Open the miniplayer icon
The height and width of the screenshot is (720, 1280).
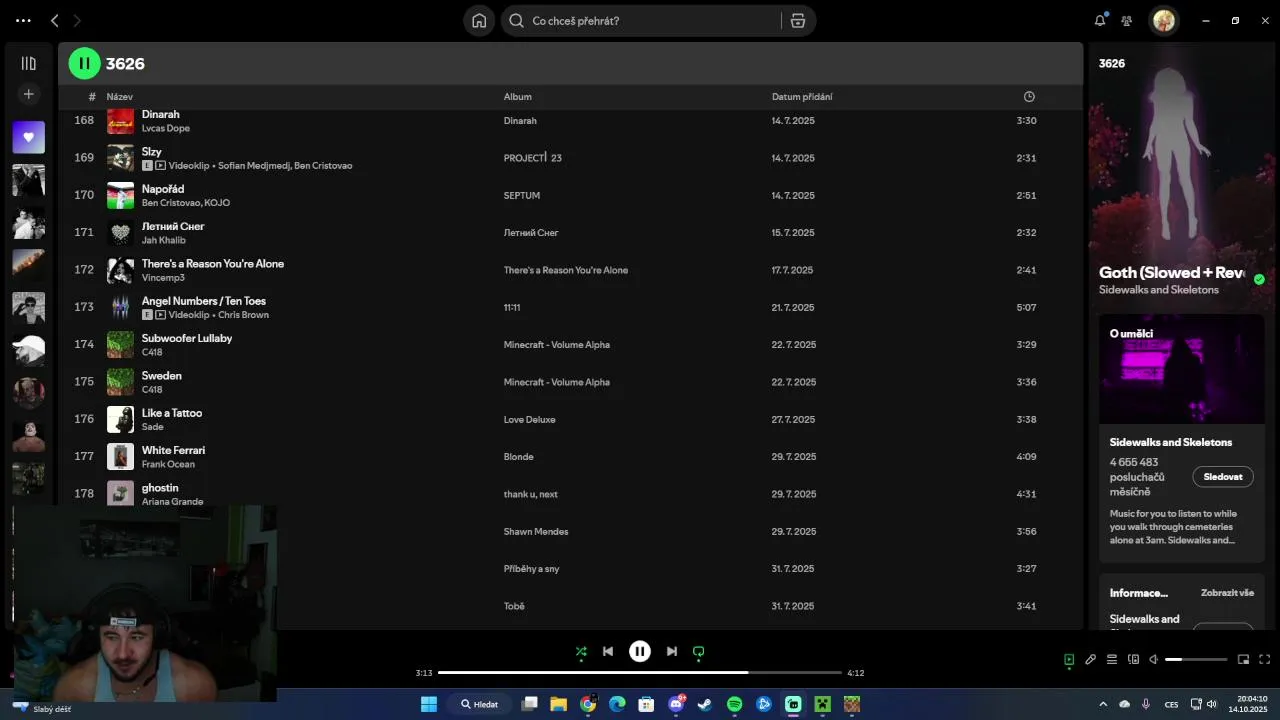(x=1244, y=659)
